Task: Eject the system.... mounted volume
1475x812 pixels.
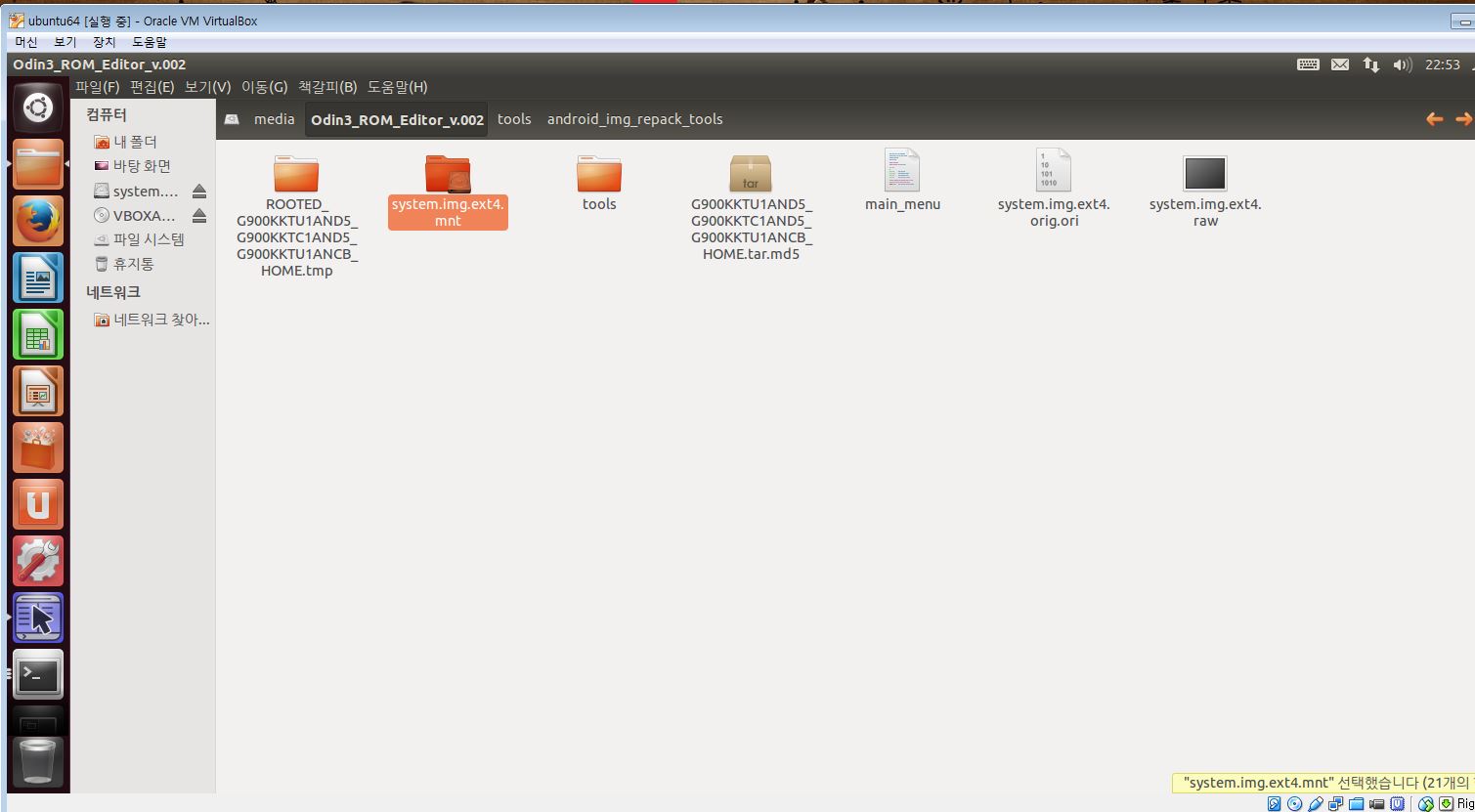Action: pos(199,192)
